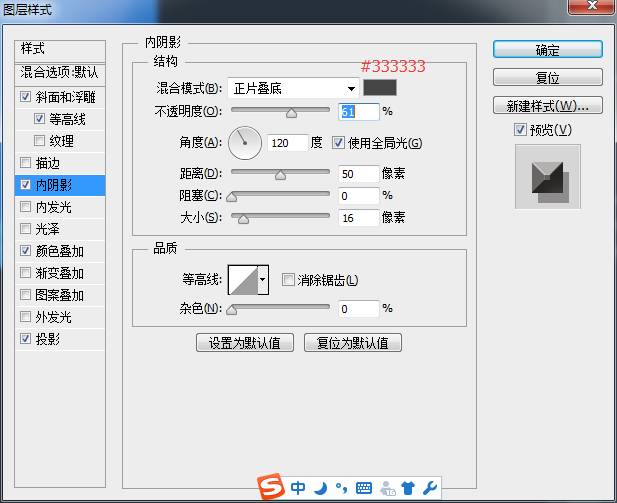Click the moon half-width toggle icon
This screenshot has height=503, width=617.
tap(321, 488)
